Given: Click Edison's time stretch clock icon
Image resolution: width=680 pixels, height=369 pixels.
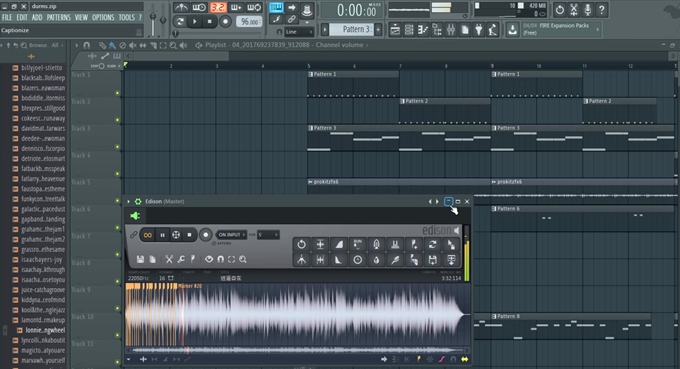Looking at the screenshot, I should 358,260.
